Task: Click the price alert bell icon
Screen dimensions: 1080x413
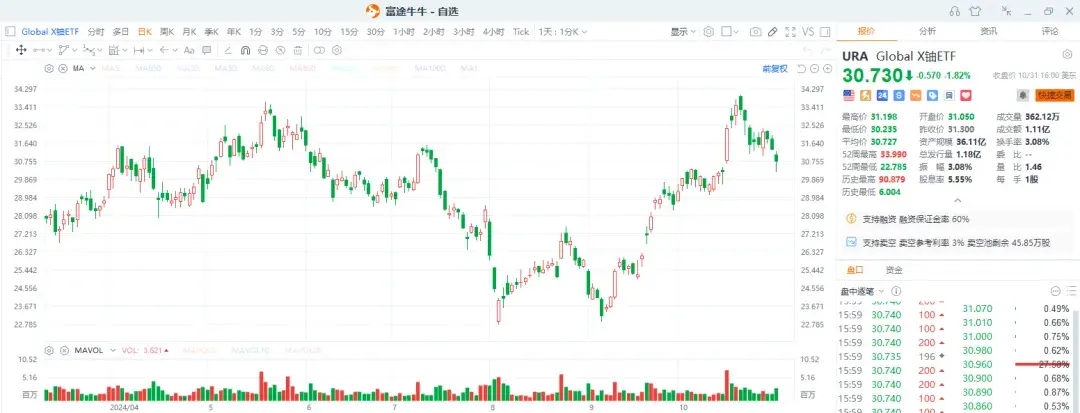Action: tap(1024, 95)
